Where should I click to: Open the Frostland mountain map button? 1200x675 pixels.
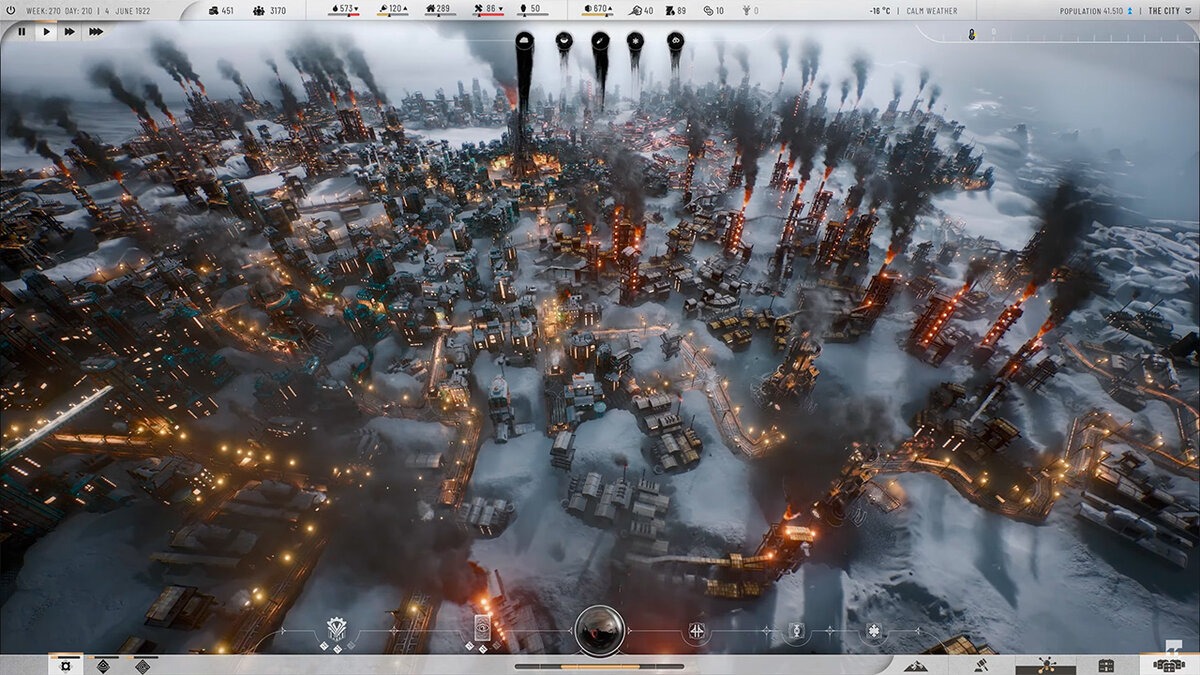(917, 665)
